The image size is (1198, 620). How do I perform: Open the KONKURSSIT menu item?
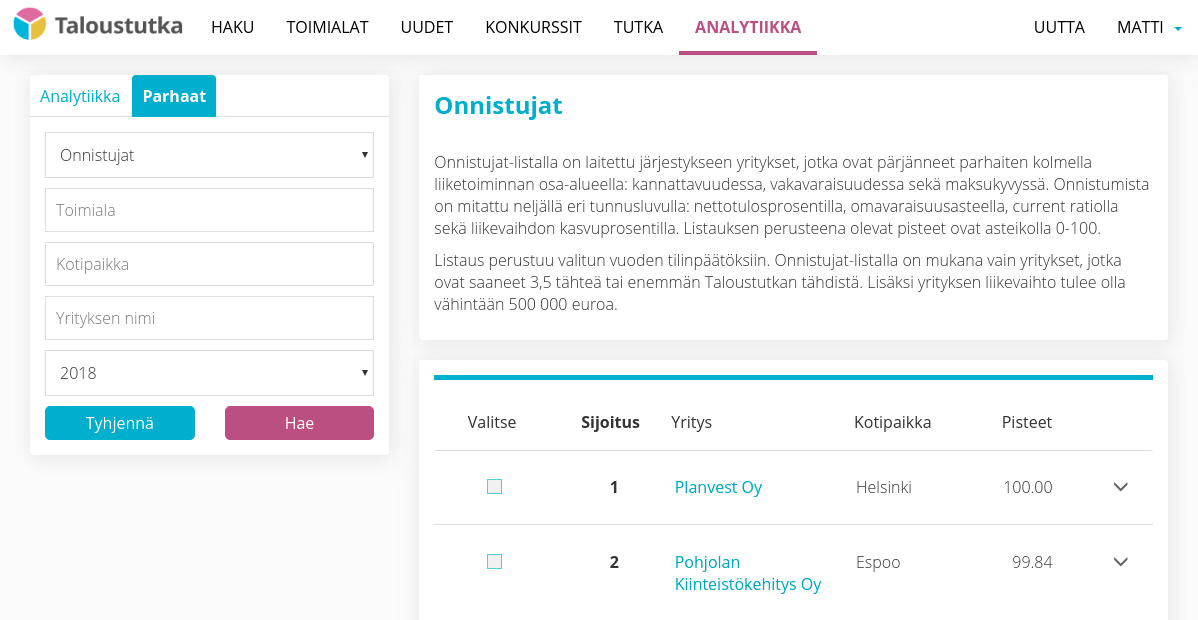coord(533,27)
